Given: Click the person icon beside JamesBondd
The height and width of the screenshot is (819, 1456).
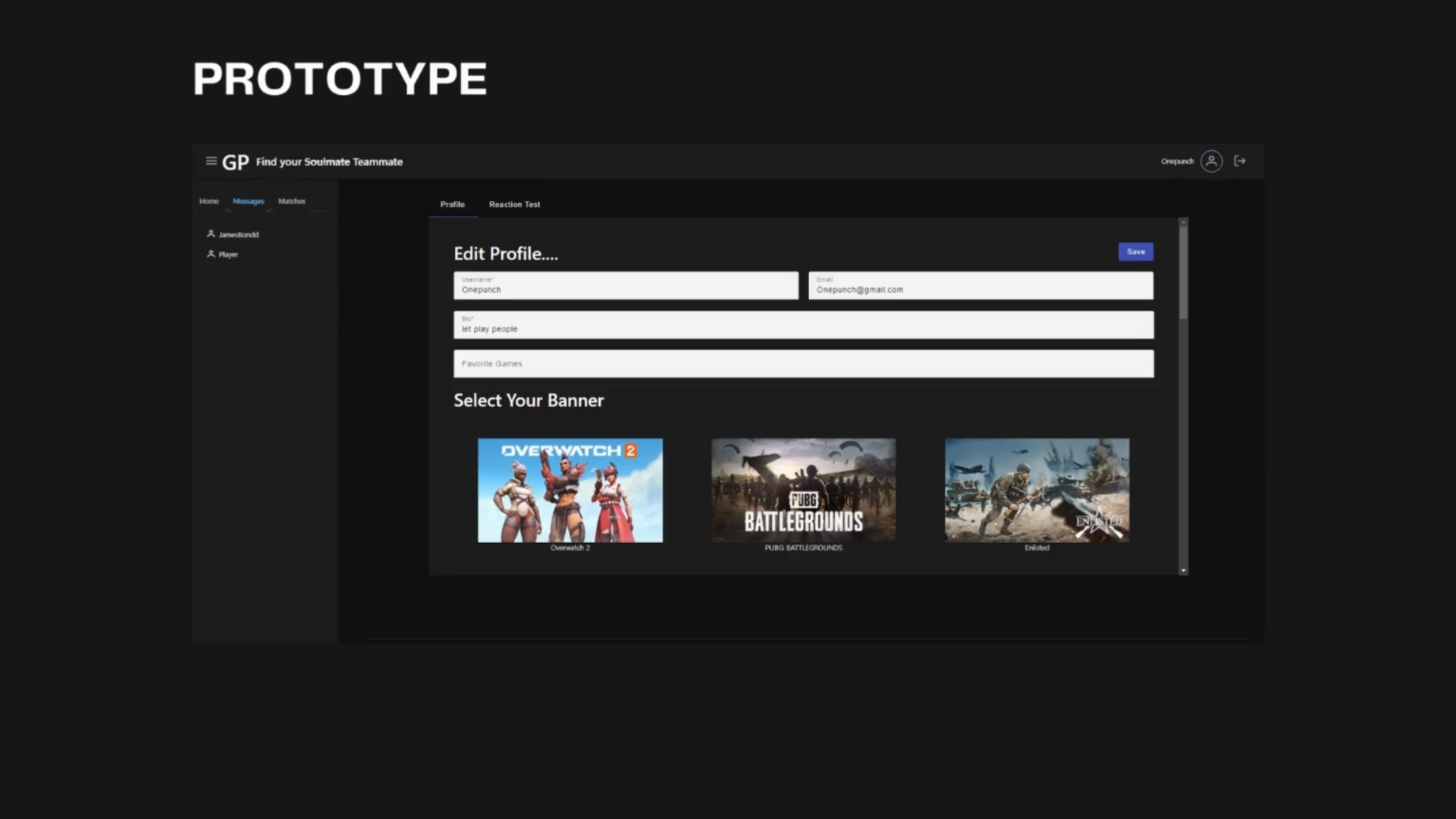Looking at the screenshot, I should point(211,234).
